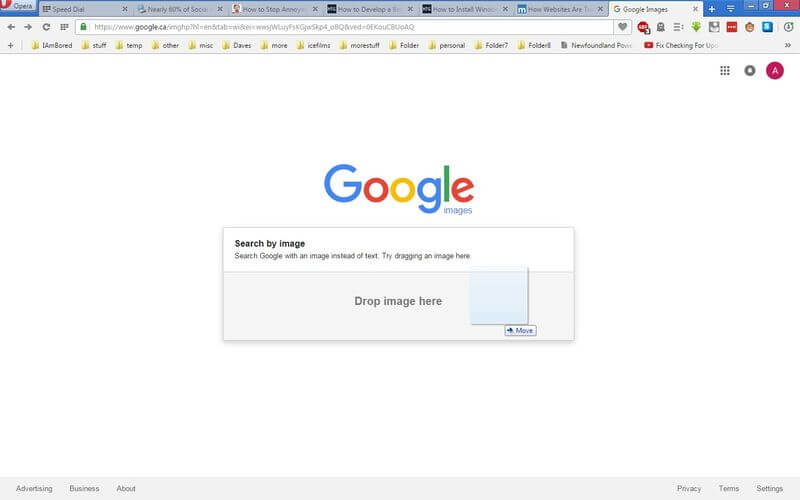800x500 pixels.
Task: Reload the current page
Action: coord(46,27)
